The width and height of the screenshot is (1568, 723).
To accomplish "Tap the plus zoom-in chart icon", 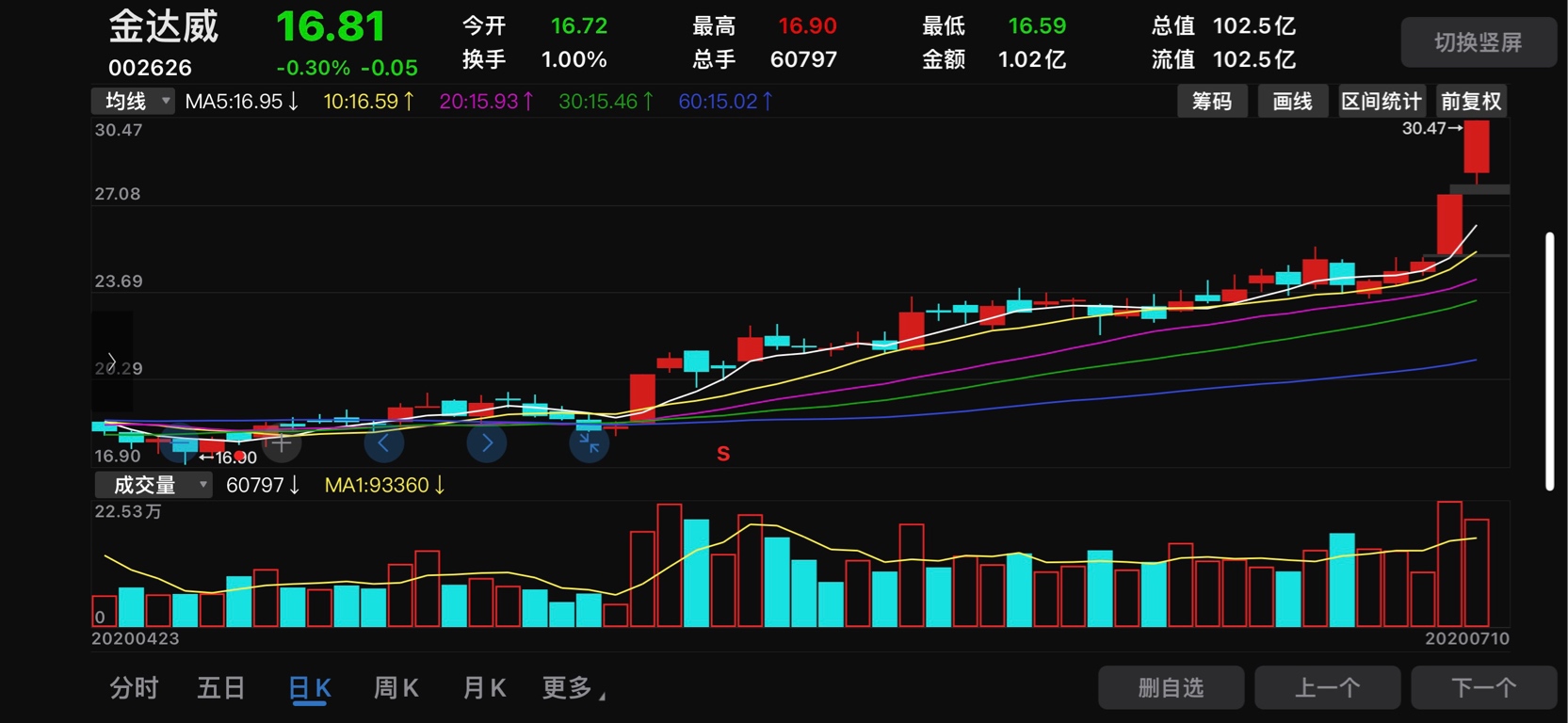I will coord(282,443).
